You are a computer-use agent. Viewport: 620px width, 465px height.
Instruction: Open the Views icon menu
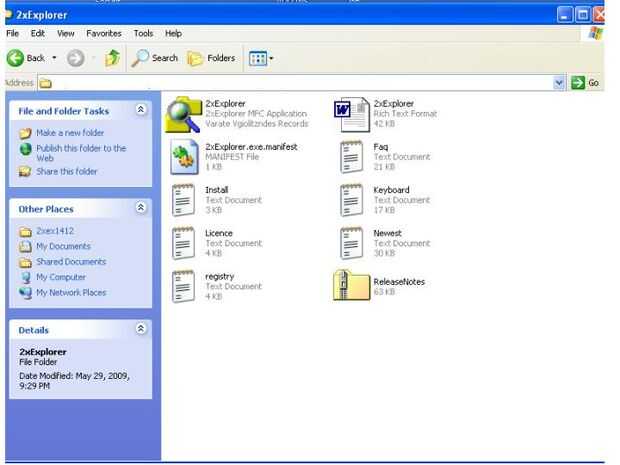(261, 59)
